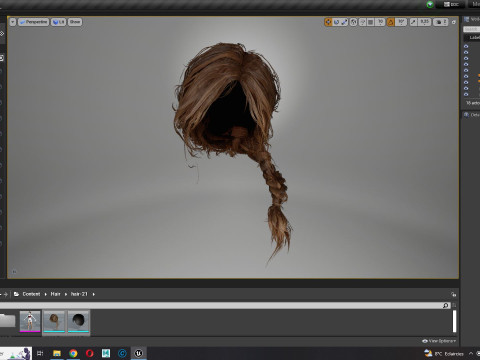Open the weather widget in system tray
The height and width of the screenshot is (360, 480).
pyautogui.click(x=444, y=353)
